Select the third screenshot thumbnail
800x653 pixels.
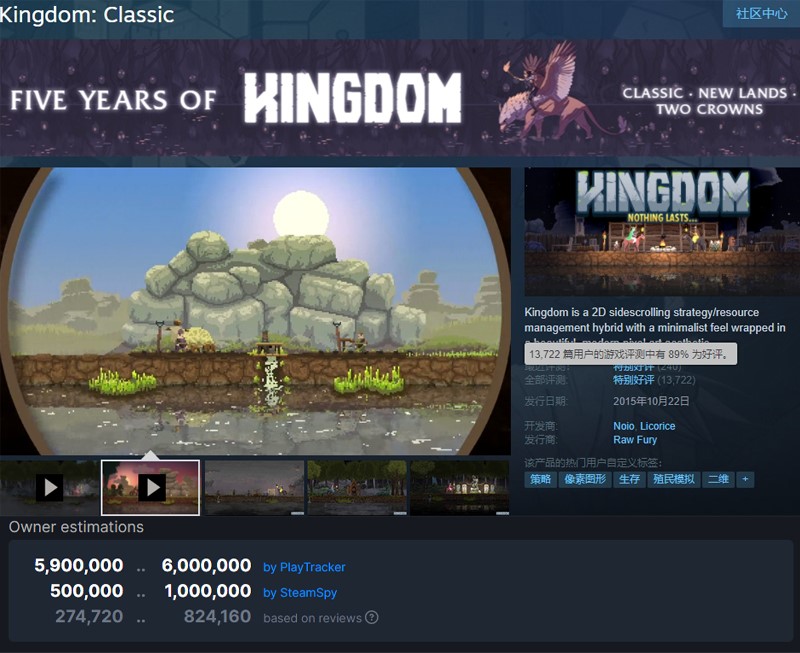pyautogui.click(x=254, y=488)
